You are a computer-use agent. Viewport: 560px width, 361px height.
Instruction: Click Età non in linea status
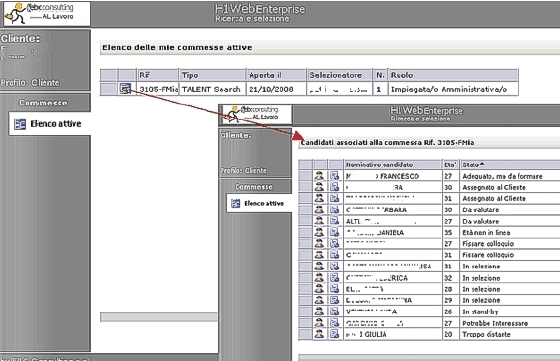pos(486,232)
